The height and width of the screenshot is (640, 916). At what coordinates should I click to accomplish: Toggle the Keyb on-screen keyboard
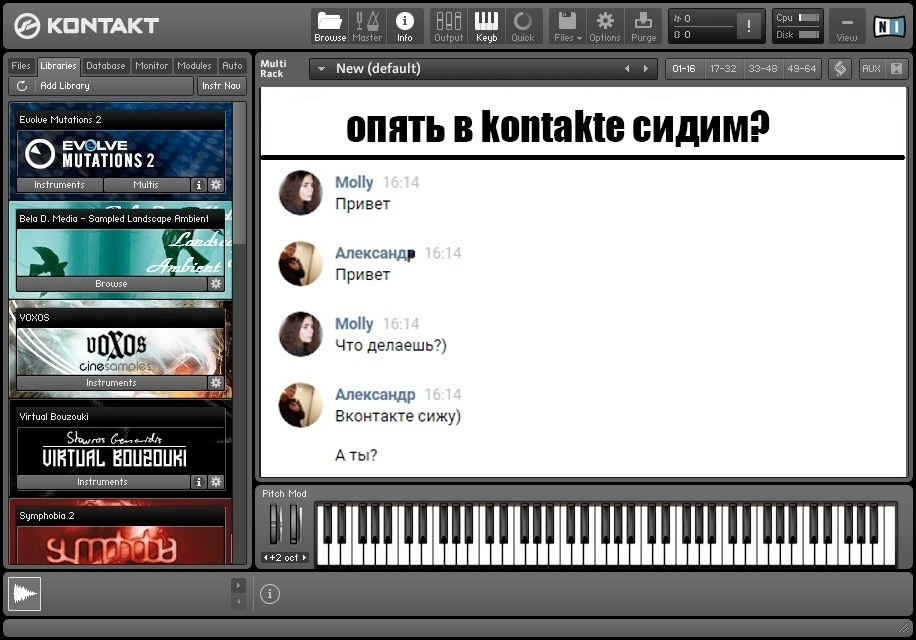pyautogui.click(x=486, y=26)
